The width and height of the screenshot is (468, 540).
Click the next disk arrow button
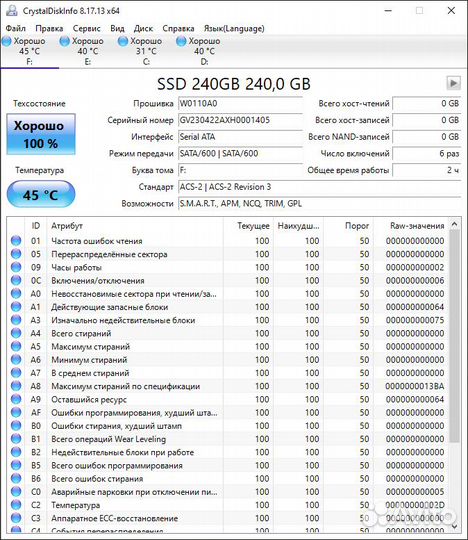(454, 83)
